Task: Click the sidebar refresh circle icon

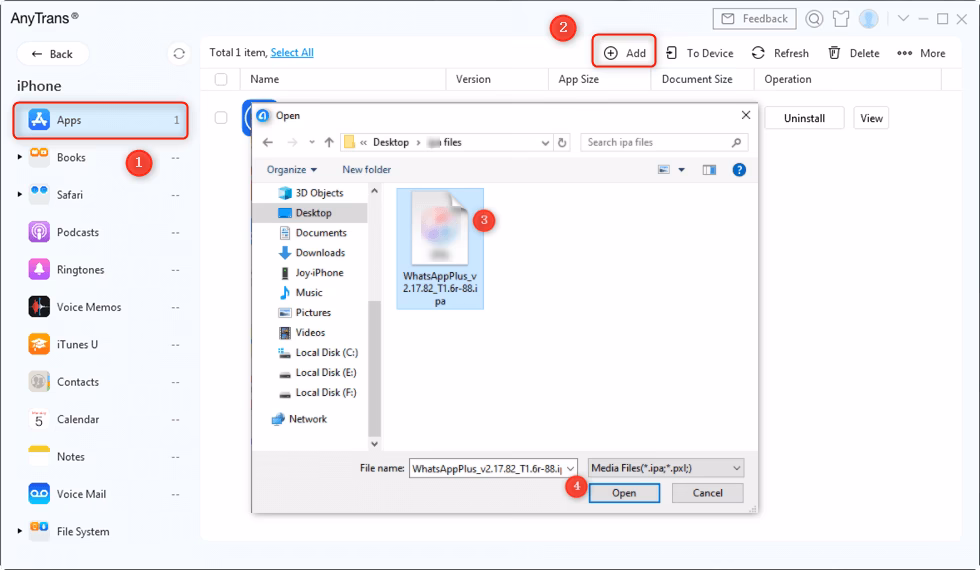Action: 179,54
